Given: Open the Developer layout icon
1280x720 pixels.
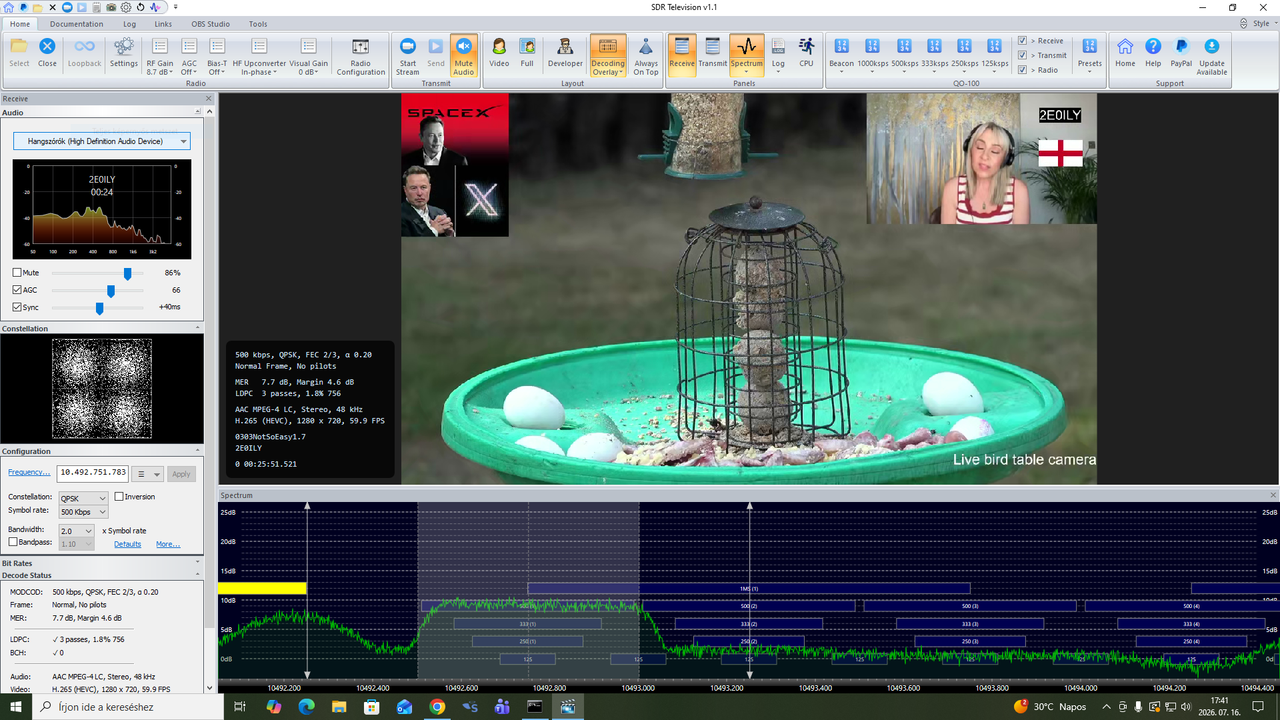Looking at the screenshot, I should (x=565, y=55).
